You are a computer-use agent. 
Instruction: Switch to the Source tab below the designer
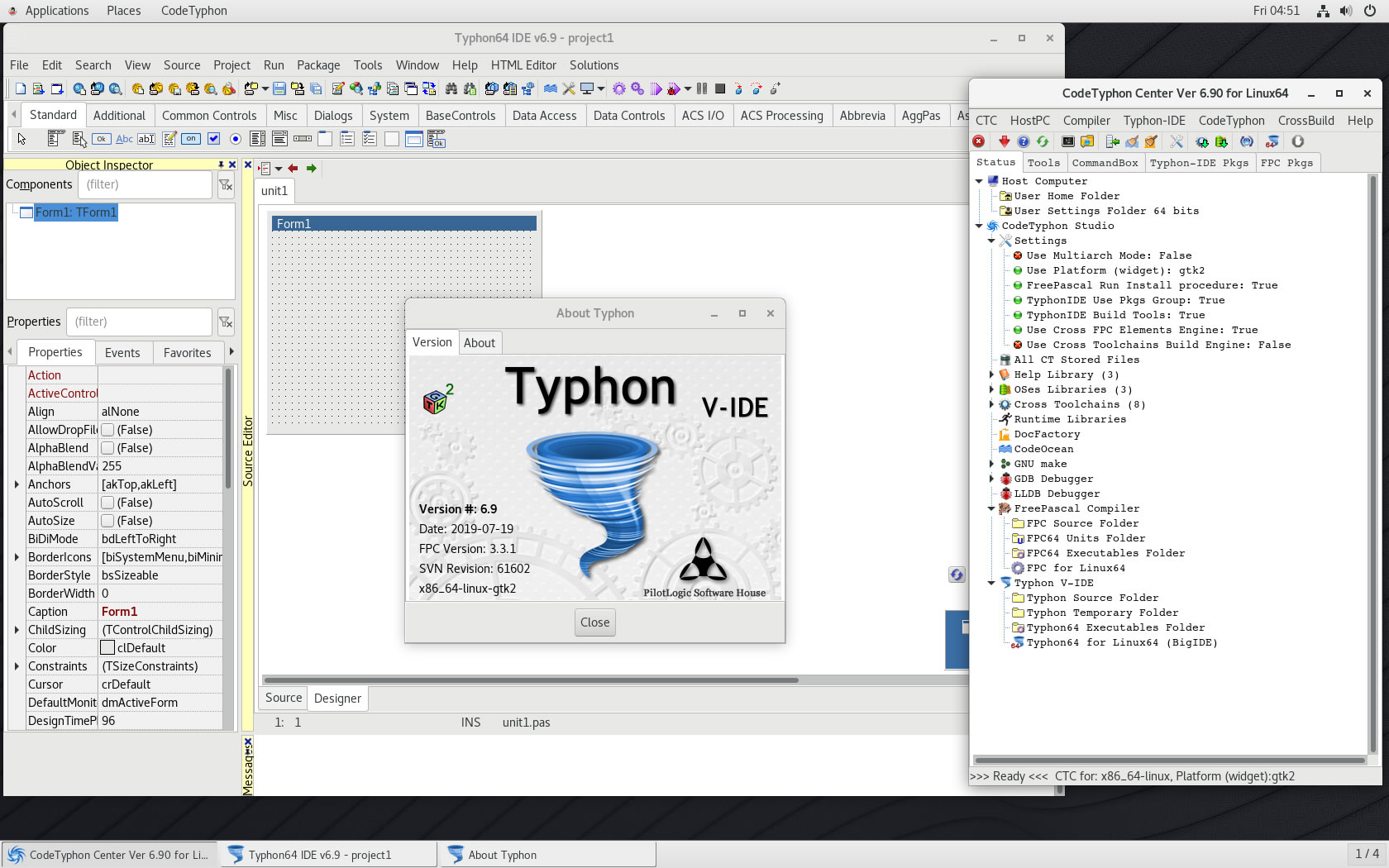click(284, 698)
